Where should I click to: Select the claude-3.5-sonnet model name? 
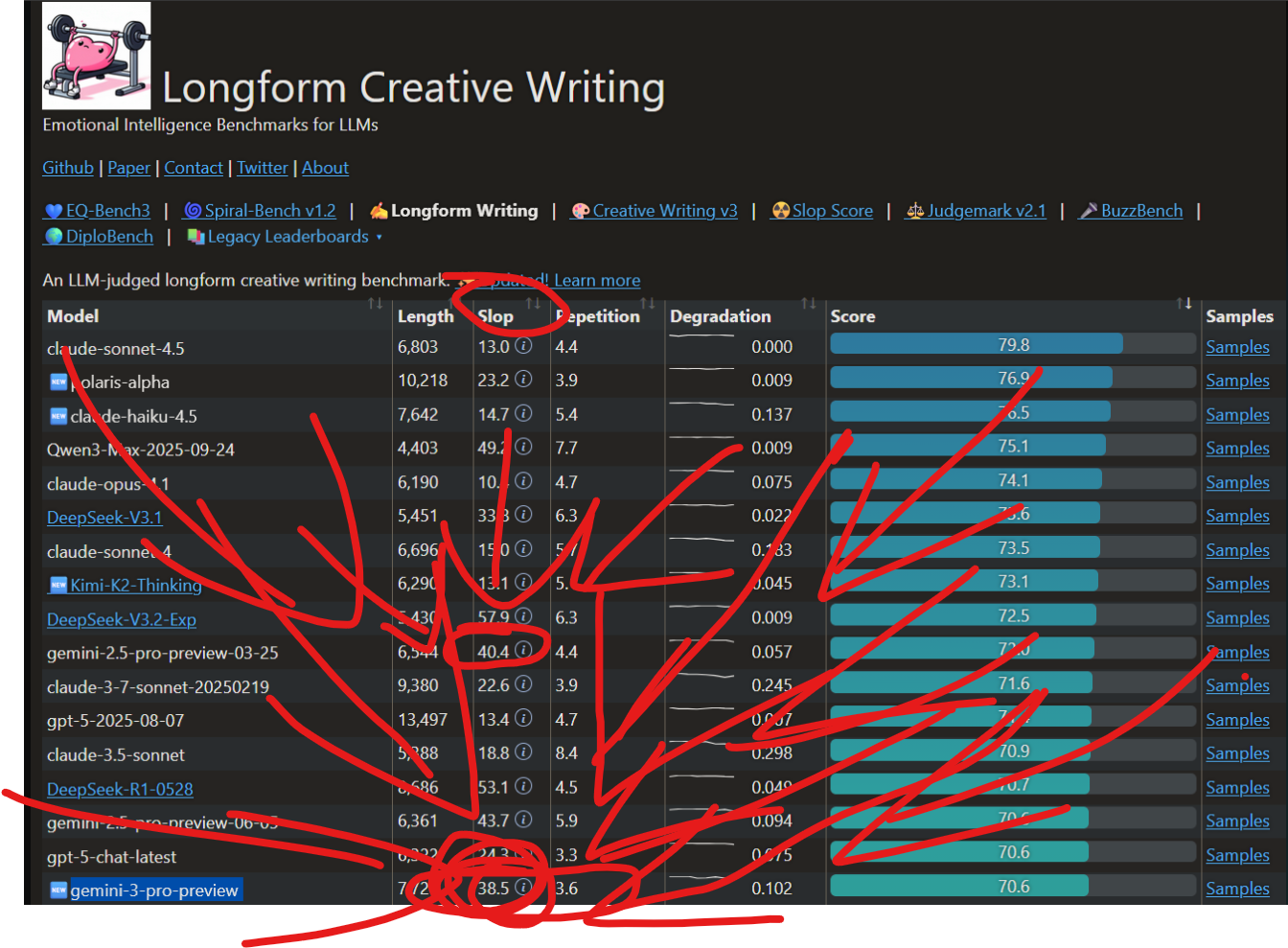(x=116, y=755)
